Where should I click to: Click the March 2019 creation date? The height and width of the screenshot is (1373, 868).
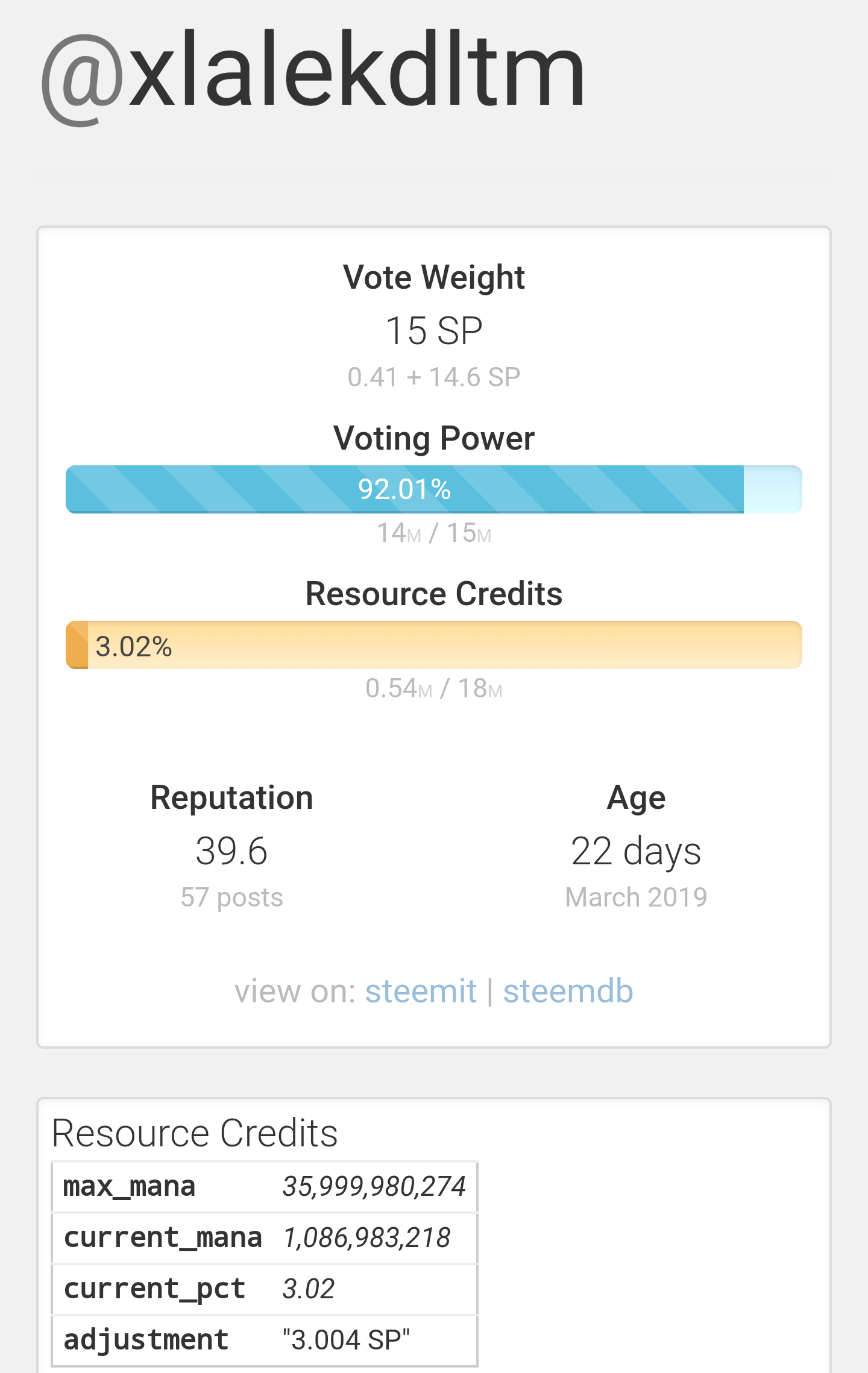[x=636, y=897]
